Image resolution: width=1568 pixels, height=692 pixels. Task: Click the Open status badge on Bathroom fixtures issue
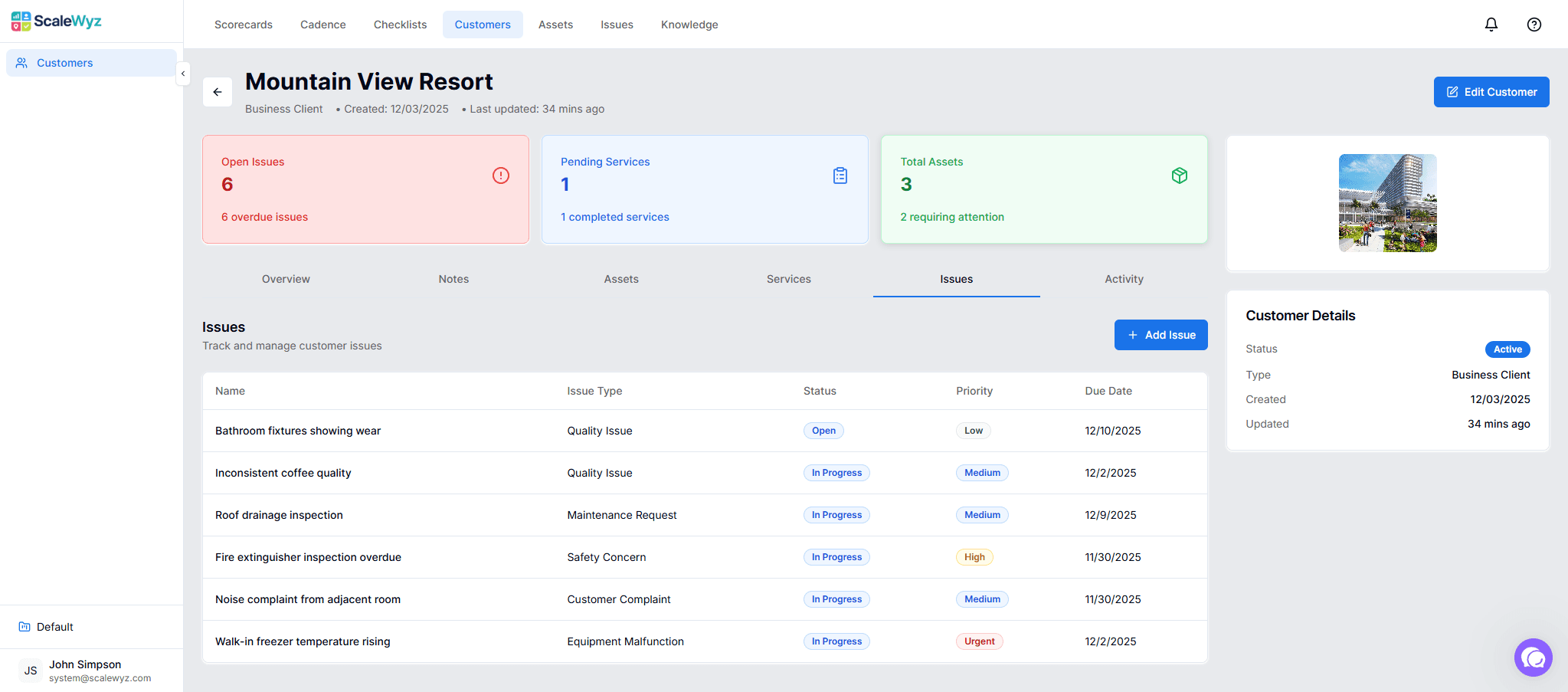coord(823,430)
